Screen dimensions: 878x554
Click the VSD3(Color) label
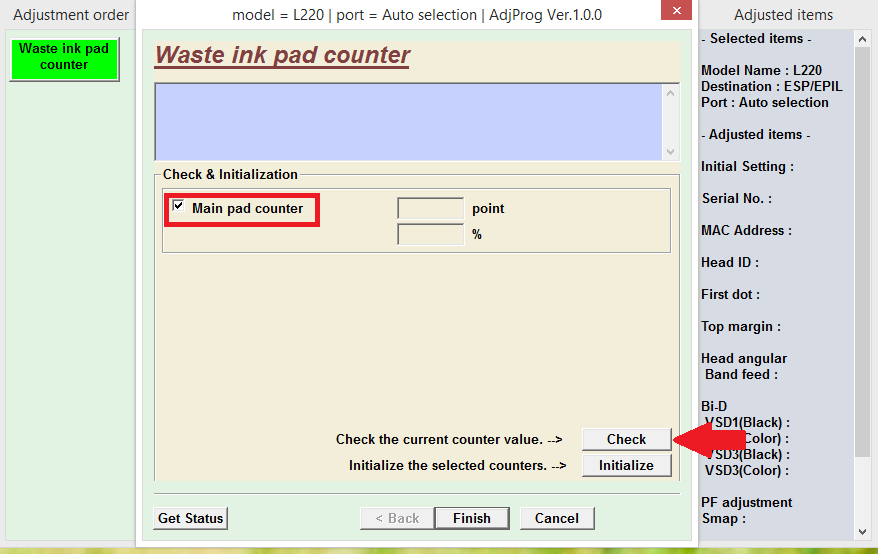click(x=746, y=471)
